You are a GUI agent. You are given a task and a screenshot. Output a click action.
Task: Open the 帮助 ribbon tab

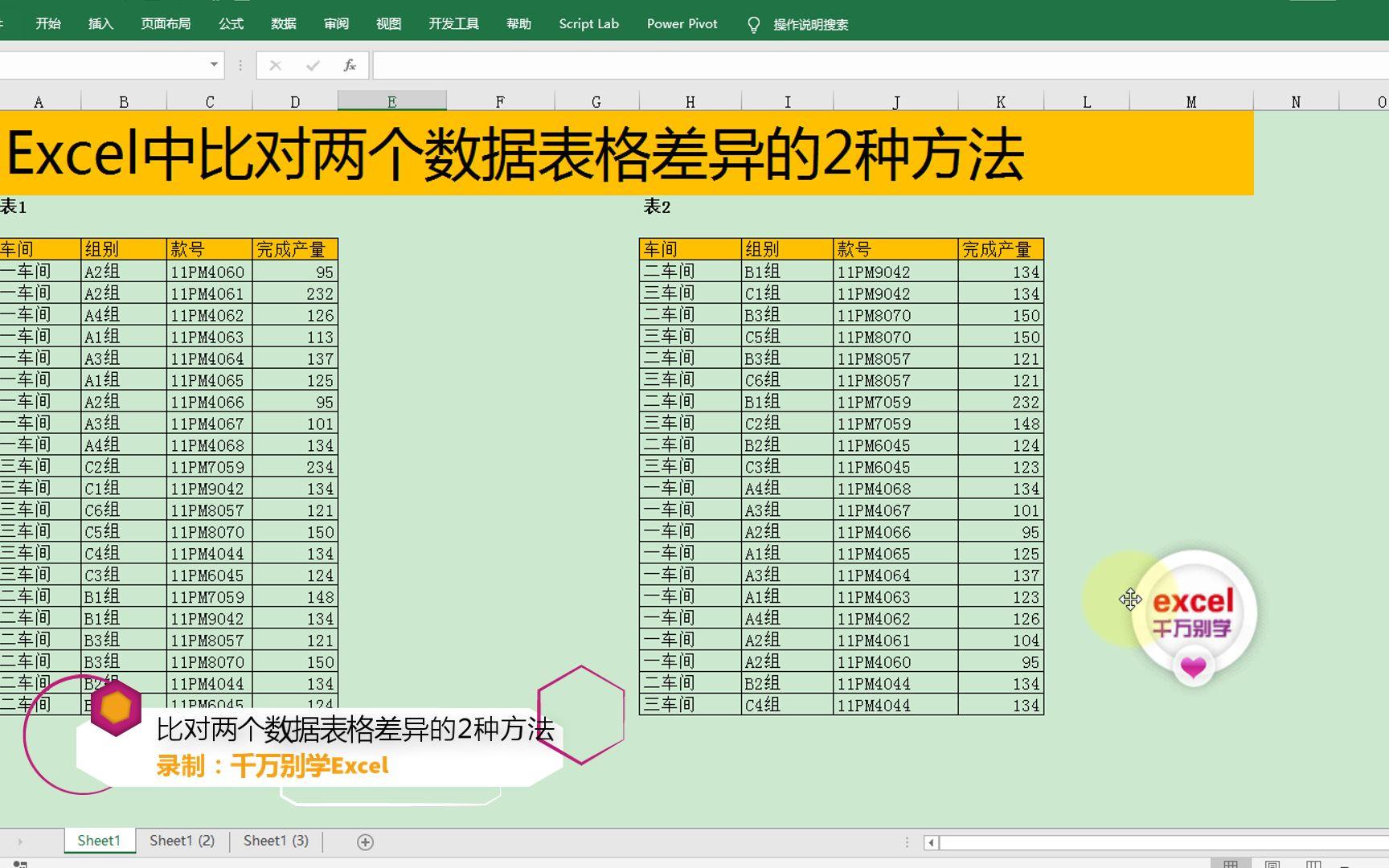tap(518, 24)
